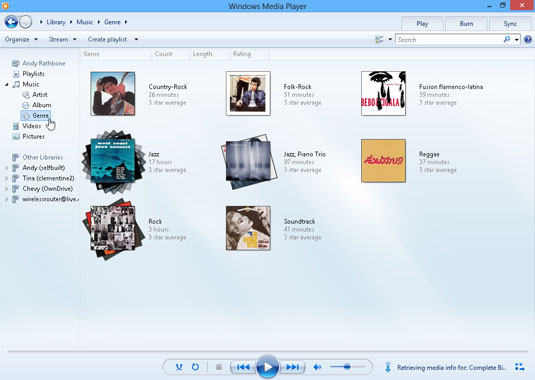
Task: Click the Create playlist button
Action: (x=107, y=40)
